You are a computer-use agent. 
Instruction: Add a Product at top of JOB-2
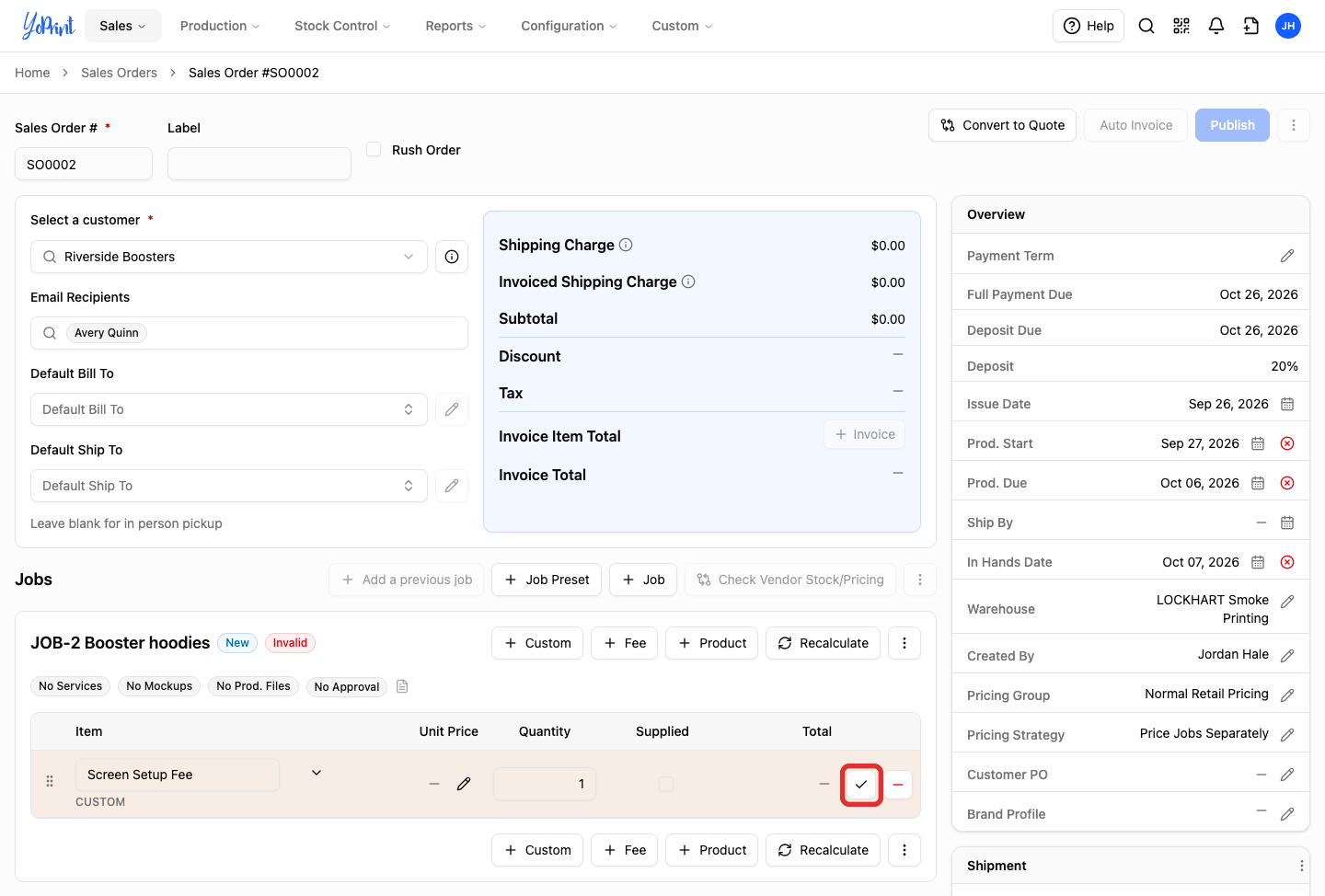tap(712, 643)
